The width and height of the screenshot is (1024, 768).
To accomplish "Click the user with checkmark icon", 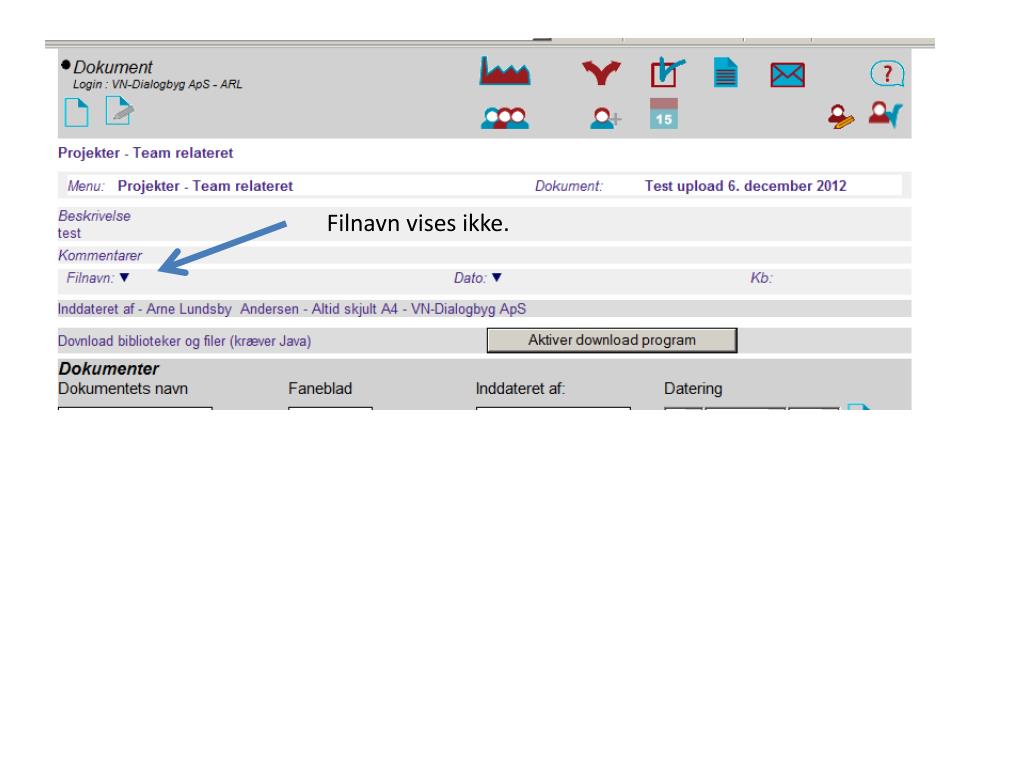I will tap(885, 115).
